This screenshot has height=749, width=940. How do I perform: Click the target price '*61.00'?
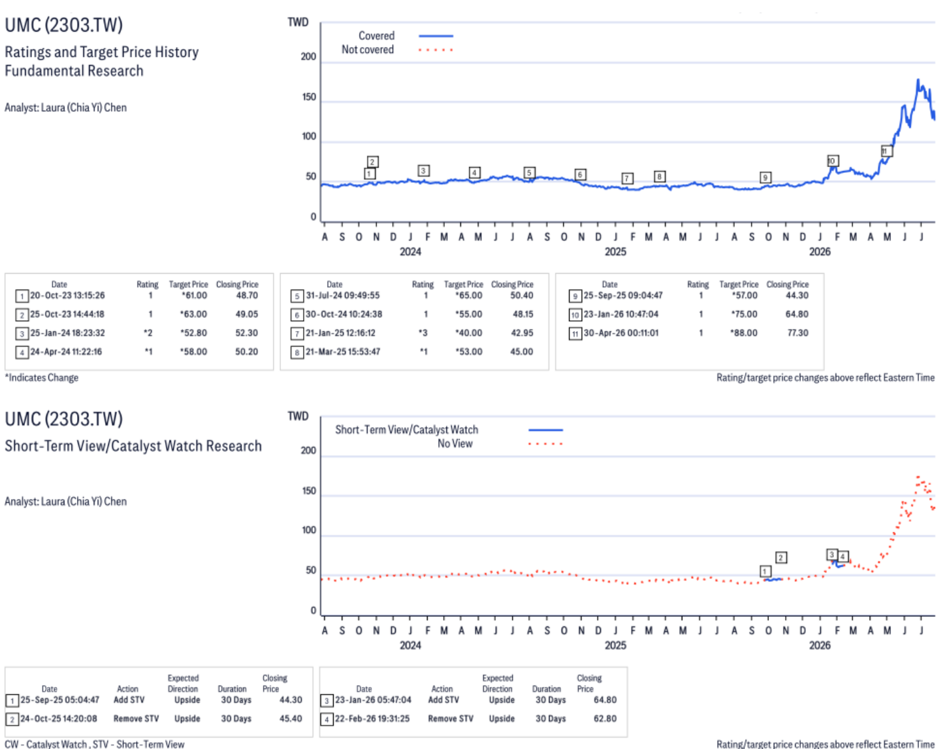pos(194,296)
